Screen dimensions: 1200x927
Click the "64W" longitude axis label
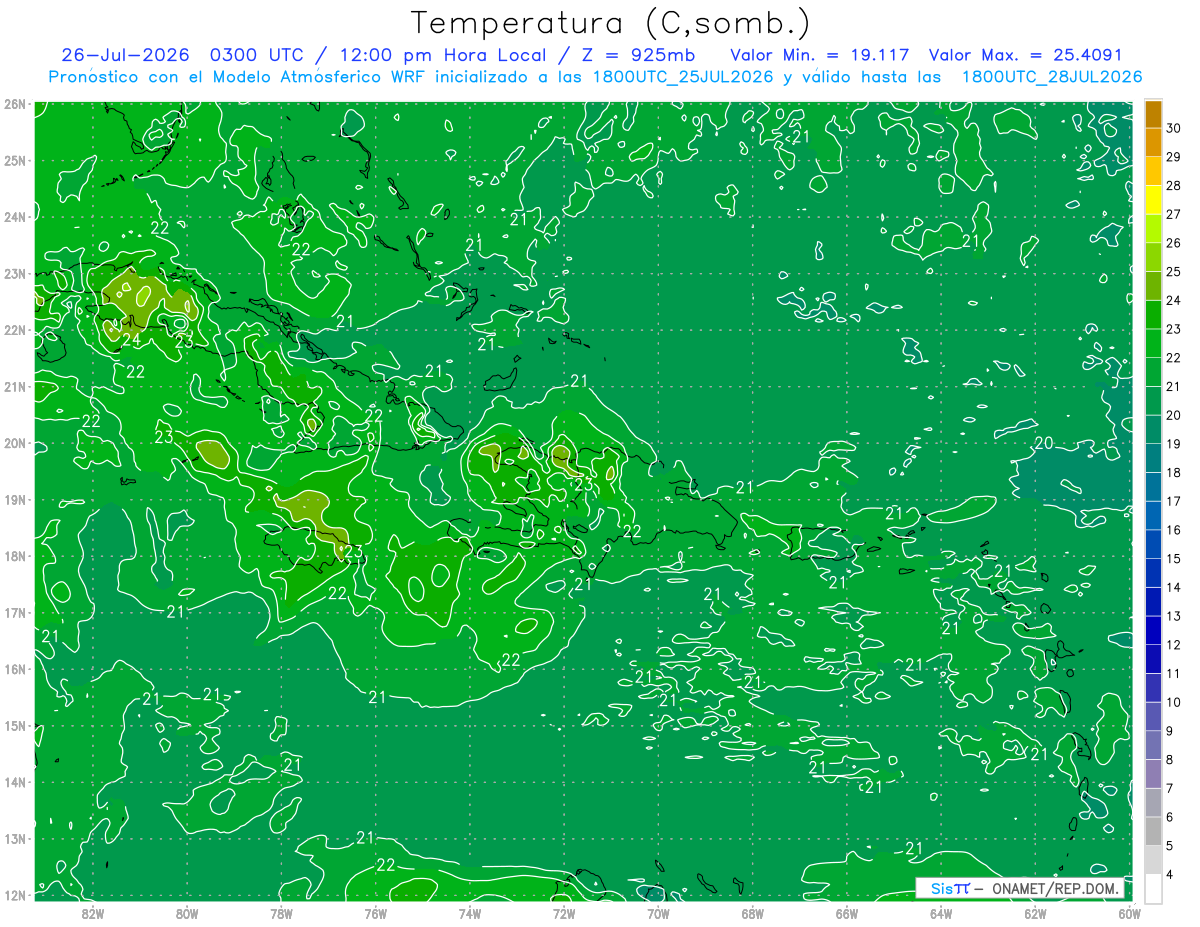[941, 913]
